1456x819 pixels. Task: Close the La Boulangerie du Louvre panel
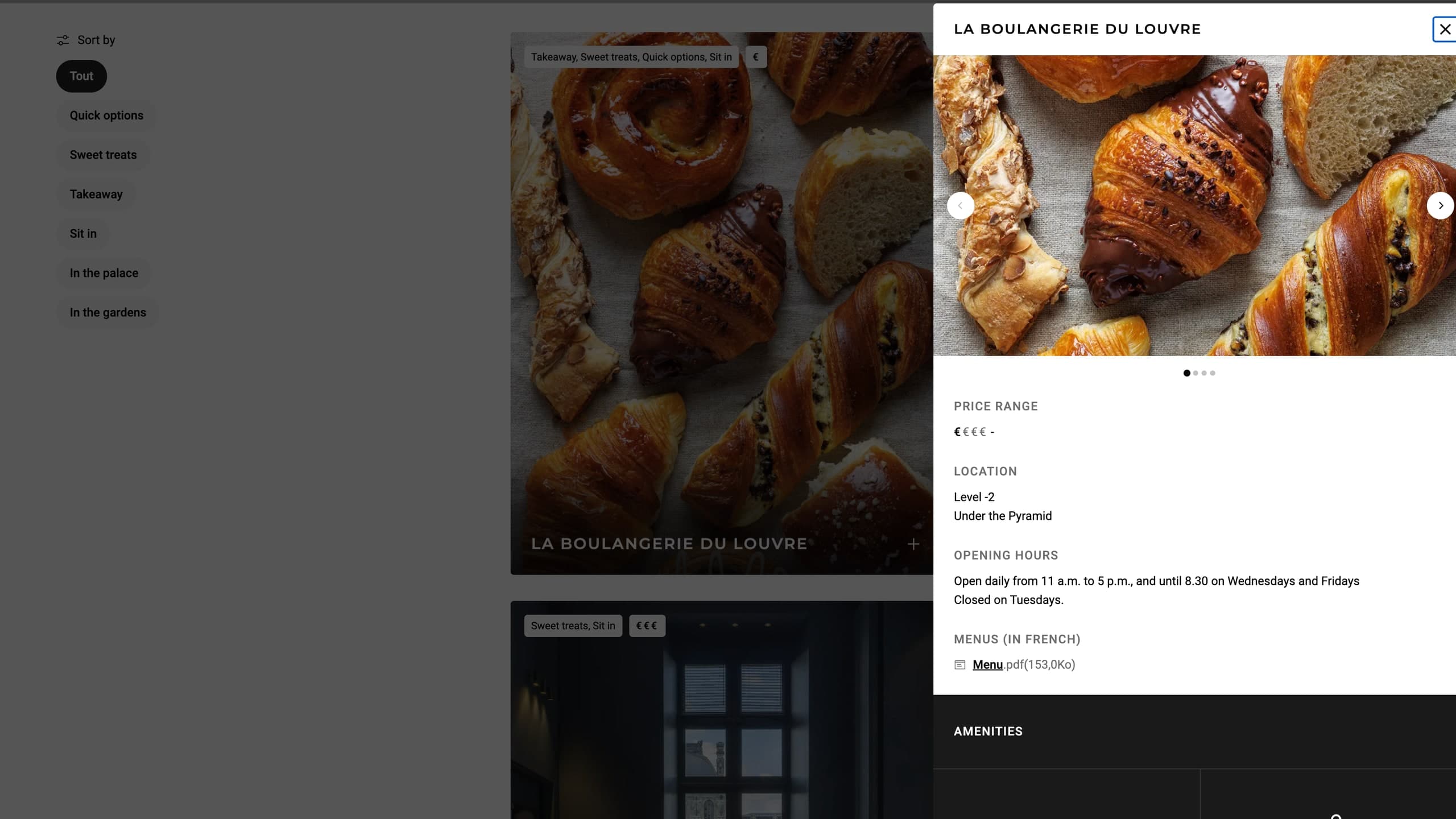[x=1445, y=29]
